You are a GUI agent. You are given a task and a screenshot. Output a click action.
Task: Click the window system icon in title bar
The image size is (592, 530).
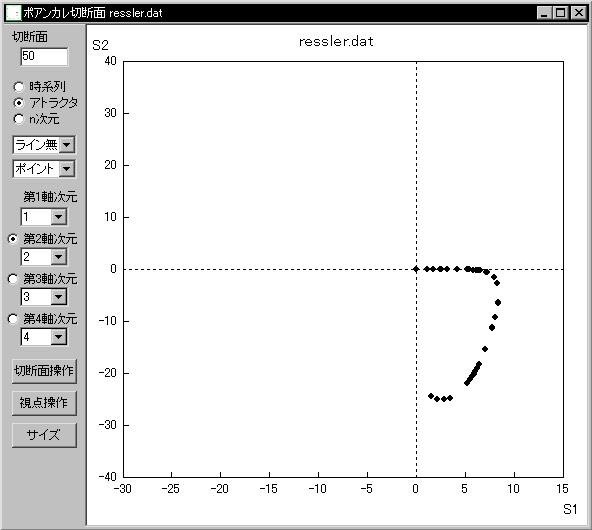click(13, 13)
